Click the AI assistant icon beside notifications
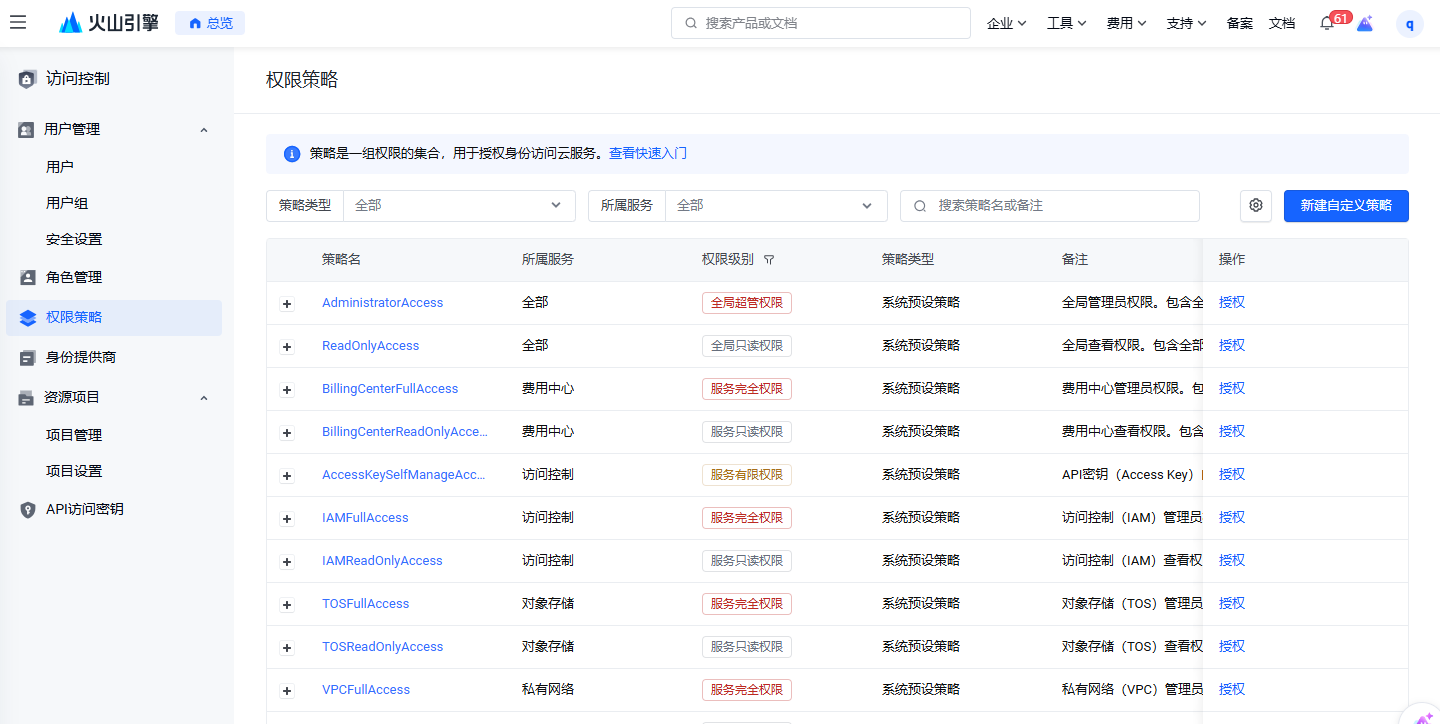The height and width of the screenshot is (724, 1440). (1365, 24)
